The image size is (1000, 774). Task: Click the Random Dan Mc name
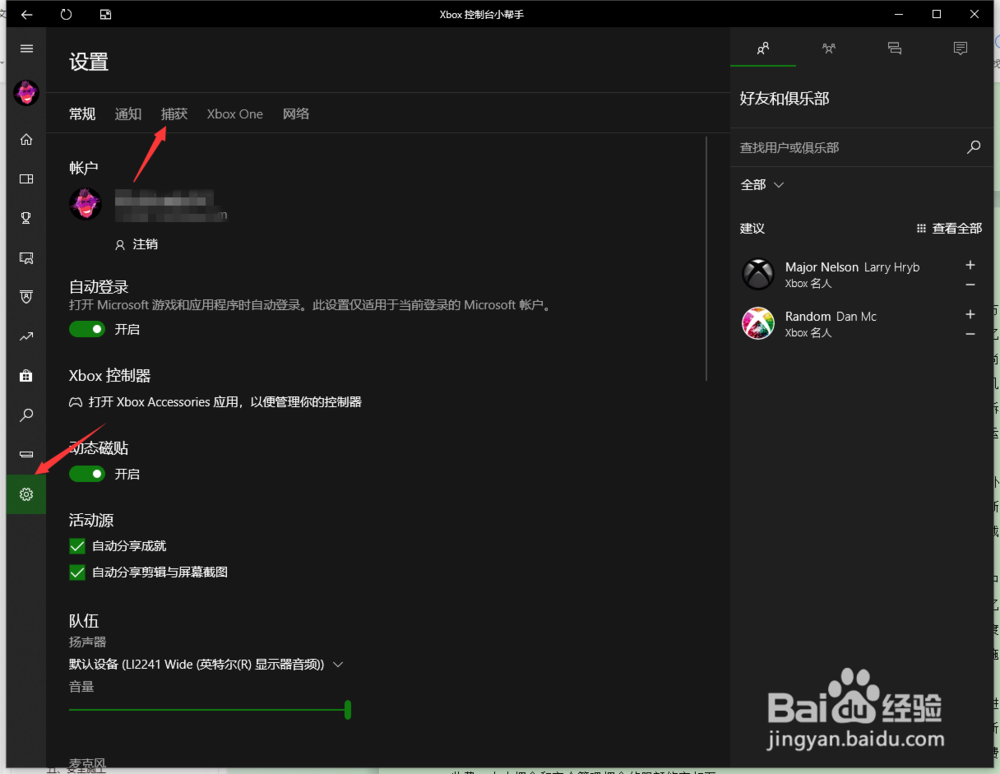830,316
